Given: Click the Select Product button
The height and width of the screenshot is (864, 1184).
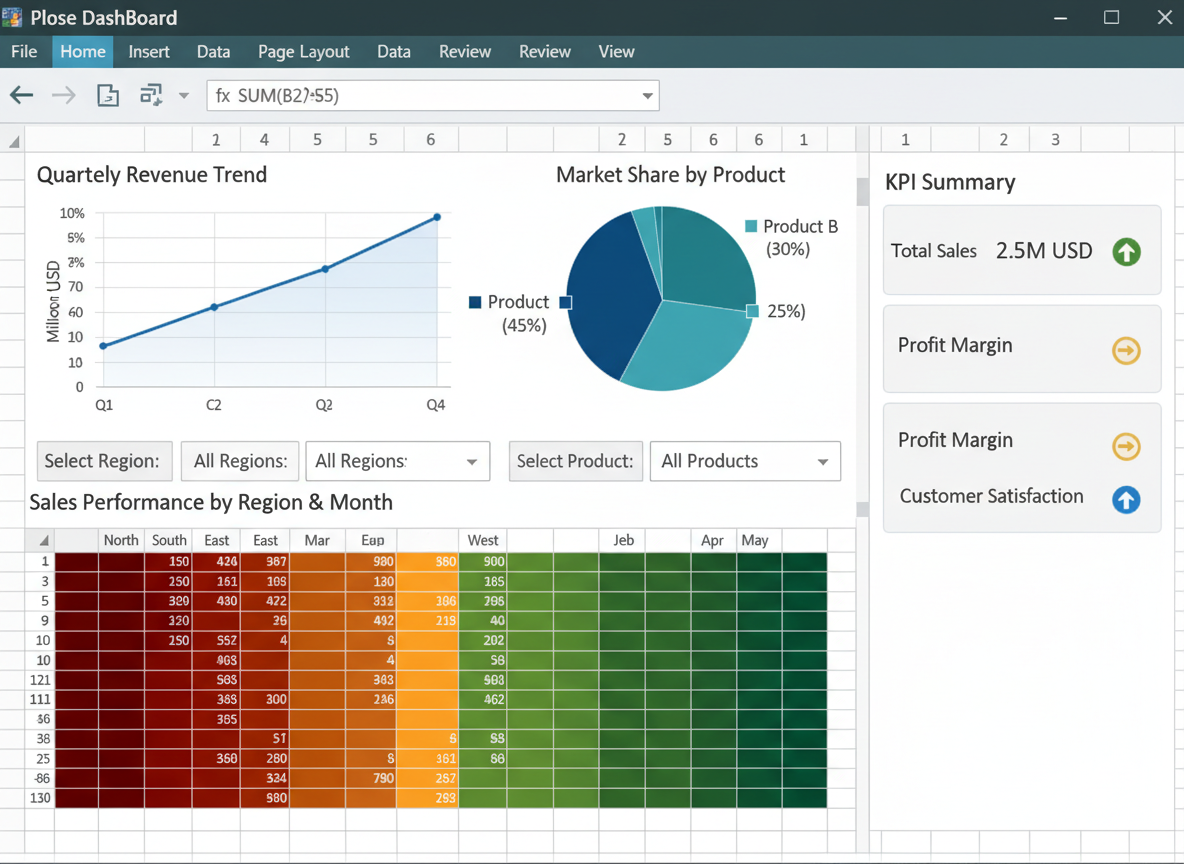Looking at the screenshot, I should (575, 461).
